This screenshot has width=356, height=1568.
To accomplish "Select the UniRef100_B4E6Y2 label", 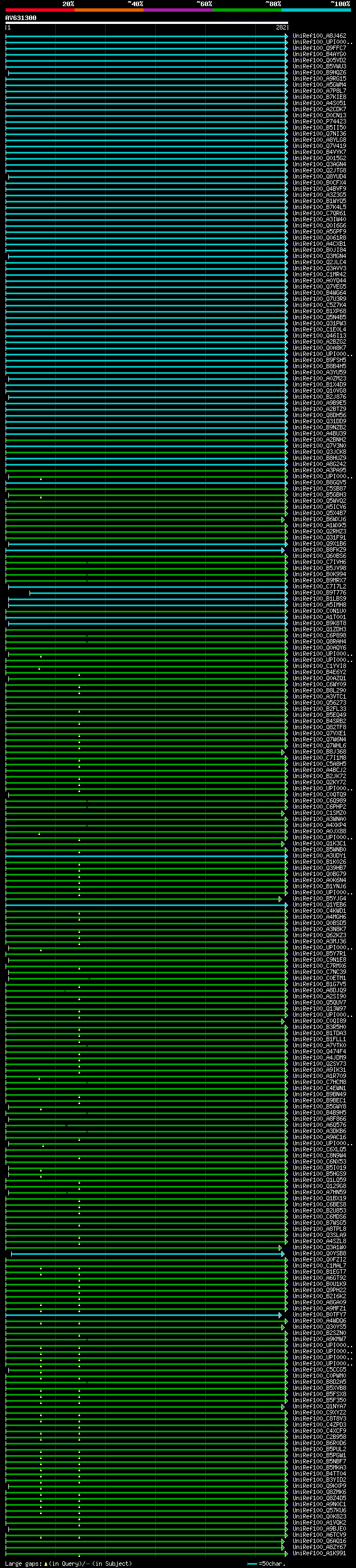I will tap(319, 672).
